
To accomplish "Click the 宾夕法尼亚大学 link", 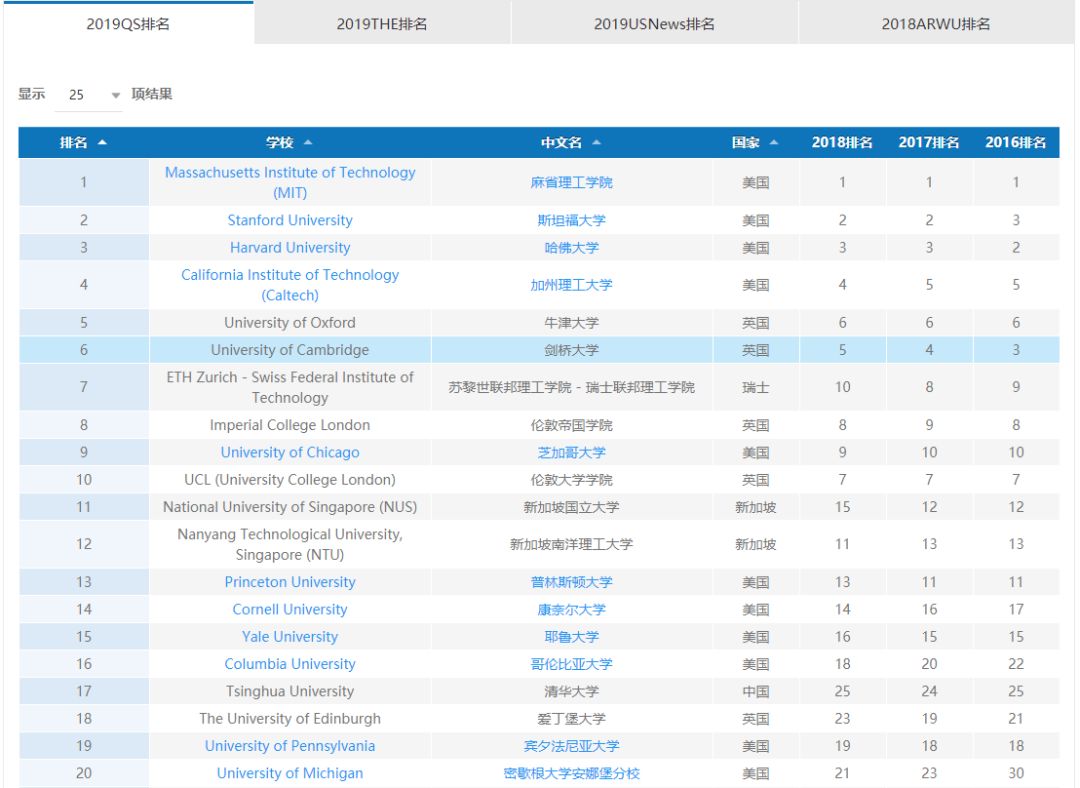I will click(x=572, y=746).
